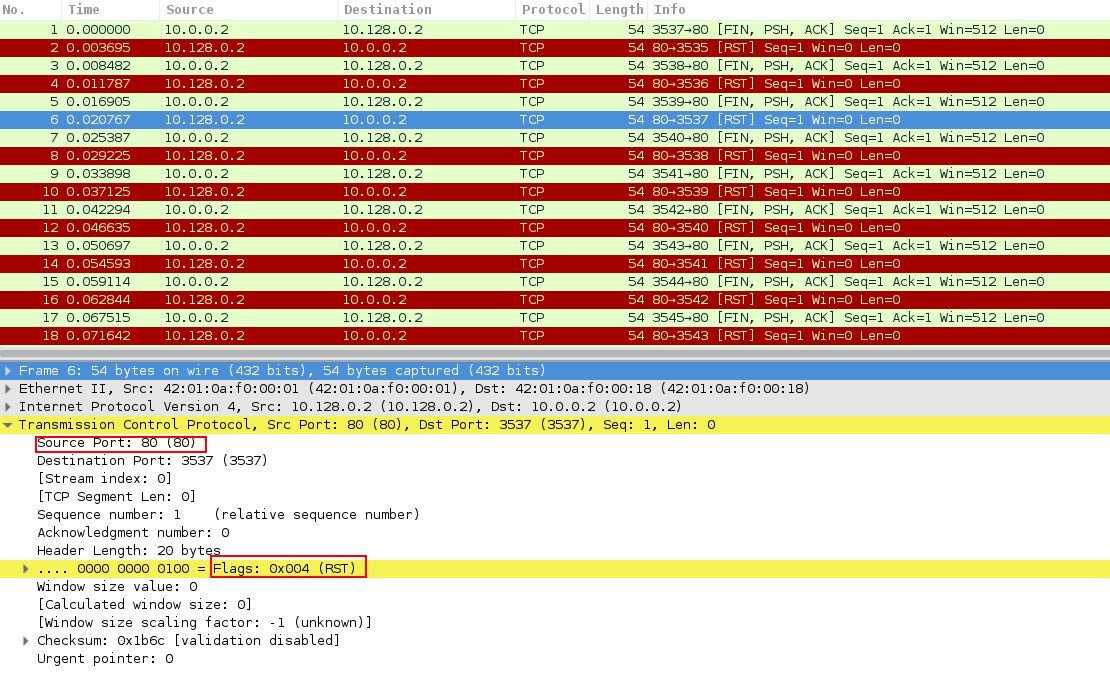Expand the Frame 6 details node
1110x689 pixels.
[8, 370]
